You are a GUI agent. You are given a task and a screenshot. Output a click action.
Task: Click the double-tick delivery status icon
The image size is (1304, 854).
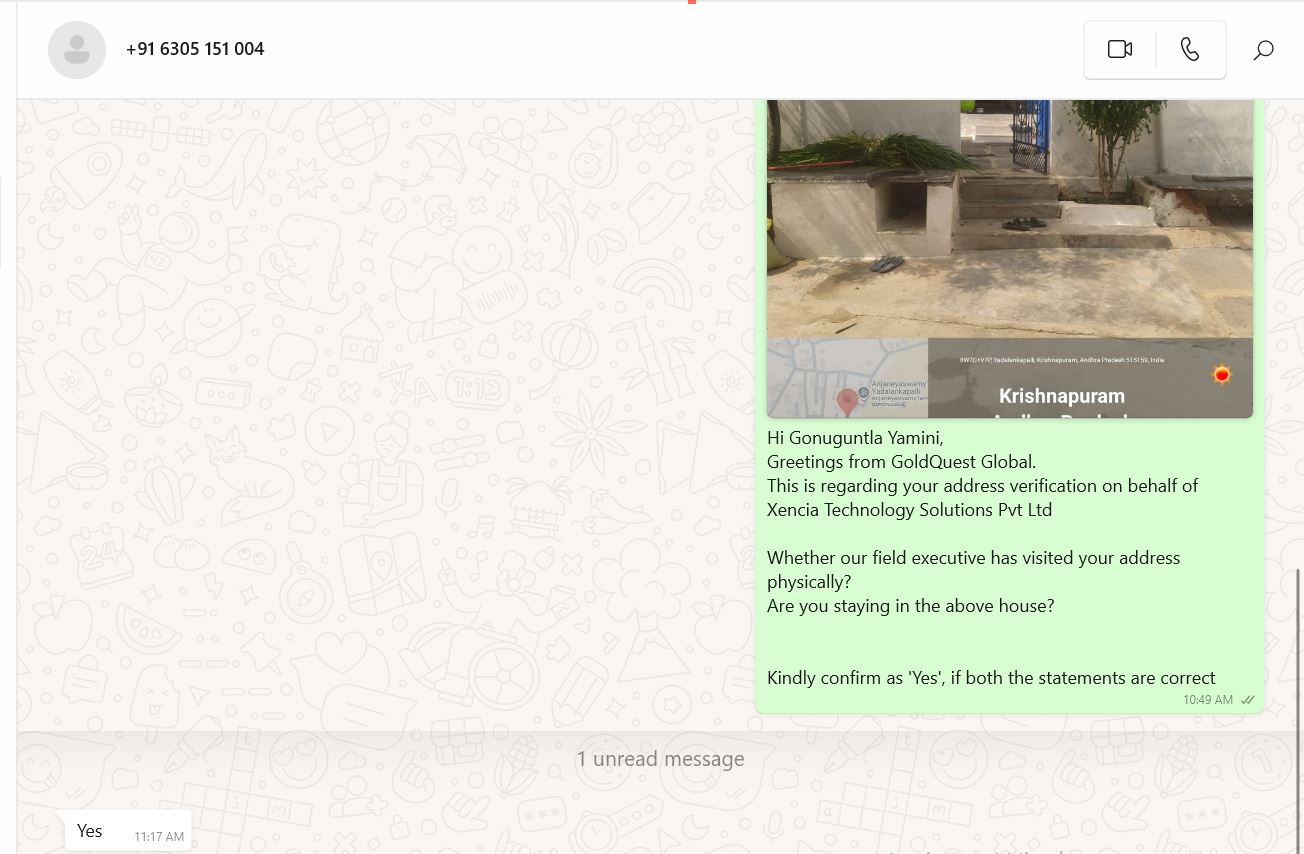click(x=1247, y=700)
